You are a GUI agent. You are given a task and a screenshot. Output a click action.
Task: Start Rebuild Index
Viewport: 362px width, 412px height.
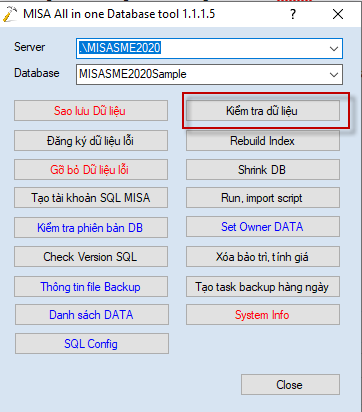(x=263, y=141)
